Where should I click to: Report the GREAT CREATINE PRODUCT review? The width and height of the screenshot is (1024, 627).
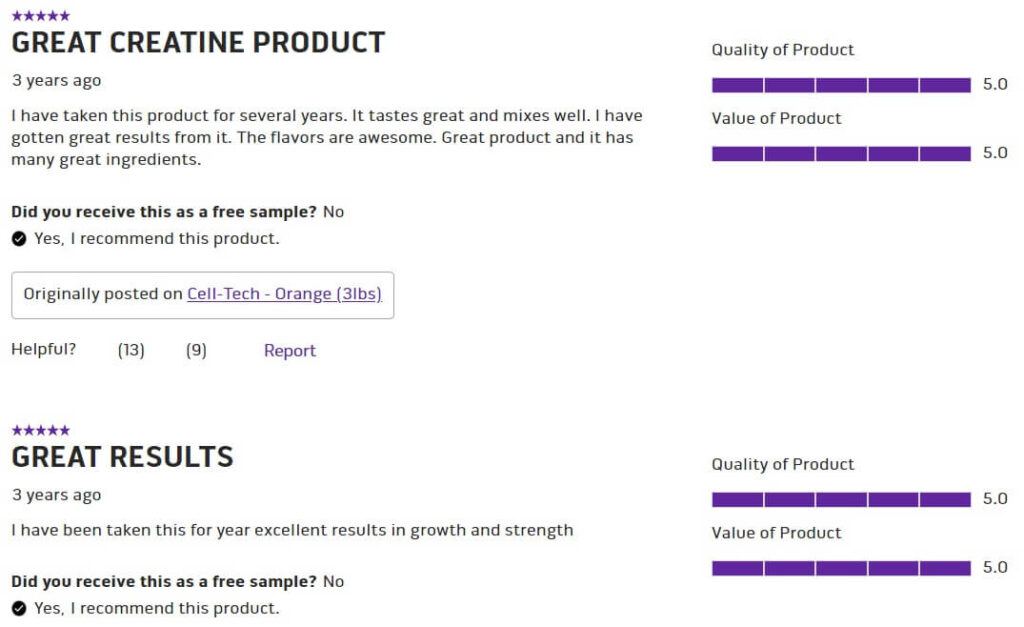pos(289,350)
